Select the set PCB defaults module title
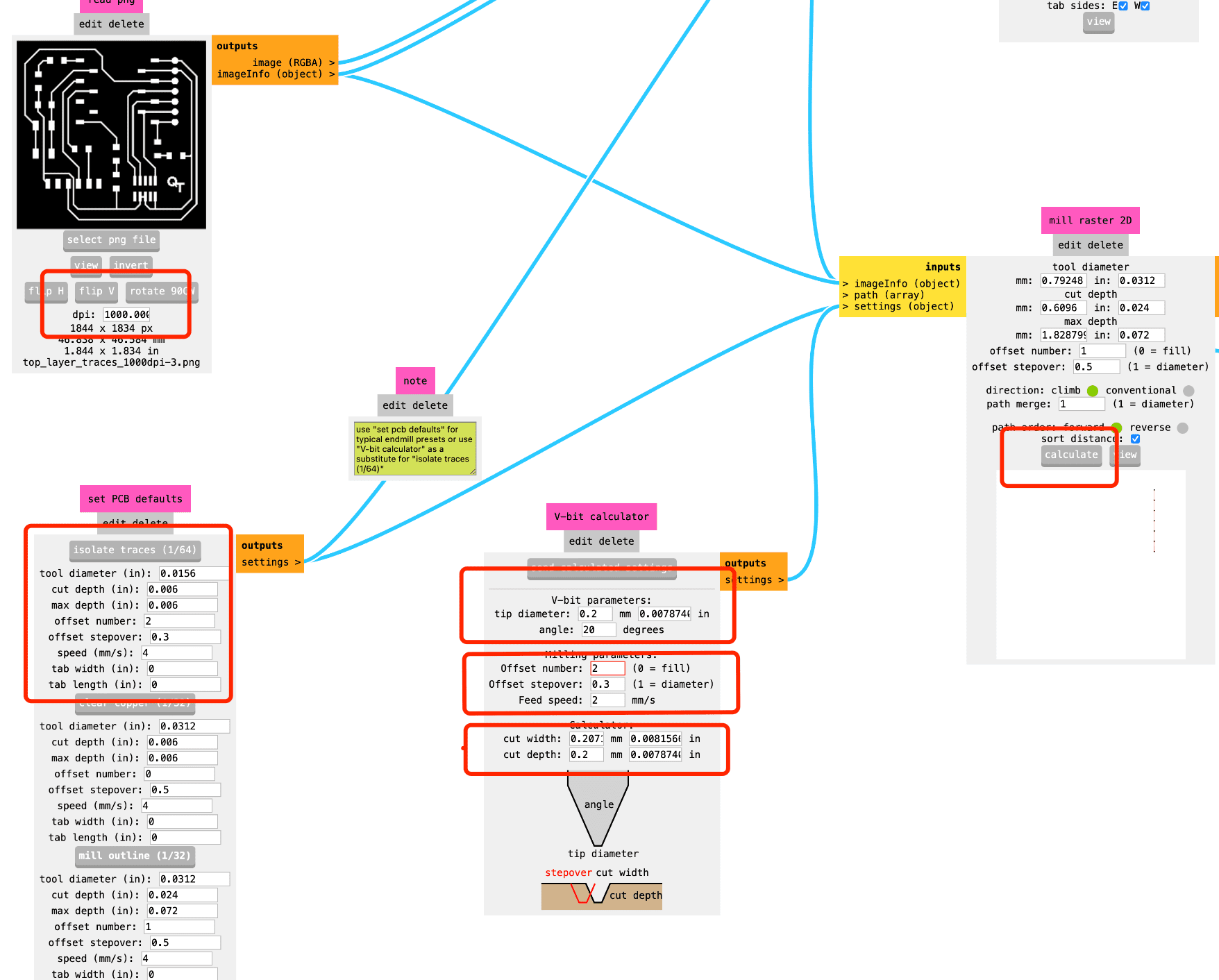1219x980 pixels. point(135,499)
